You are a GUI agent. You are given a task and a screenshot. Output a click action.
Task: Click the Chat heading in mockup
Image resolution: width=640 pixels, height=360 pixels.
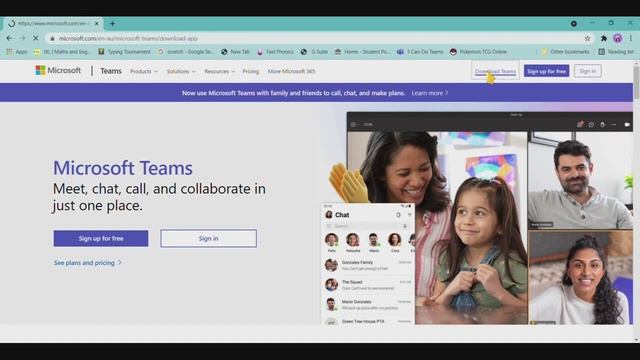[x=342, y=215]
